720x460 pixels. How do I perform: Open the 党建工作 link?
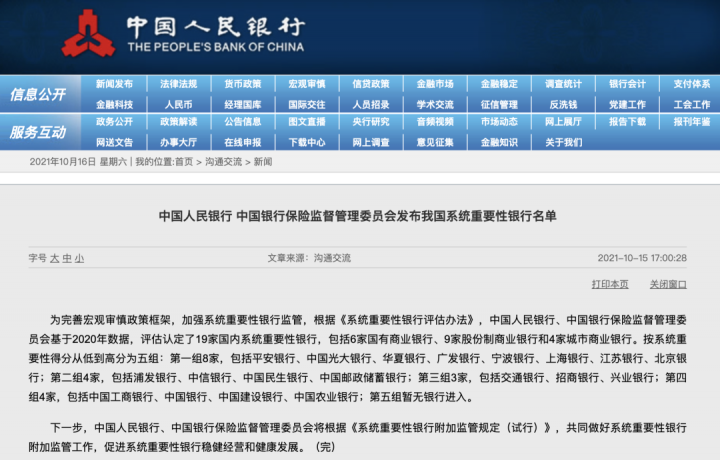[x=627, y=105]
